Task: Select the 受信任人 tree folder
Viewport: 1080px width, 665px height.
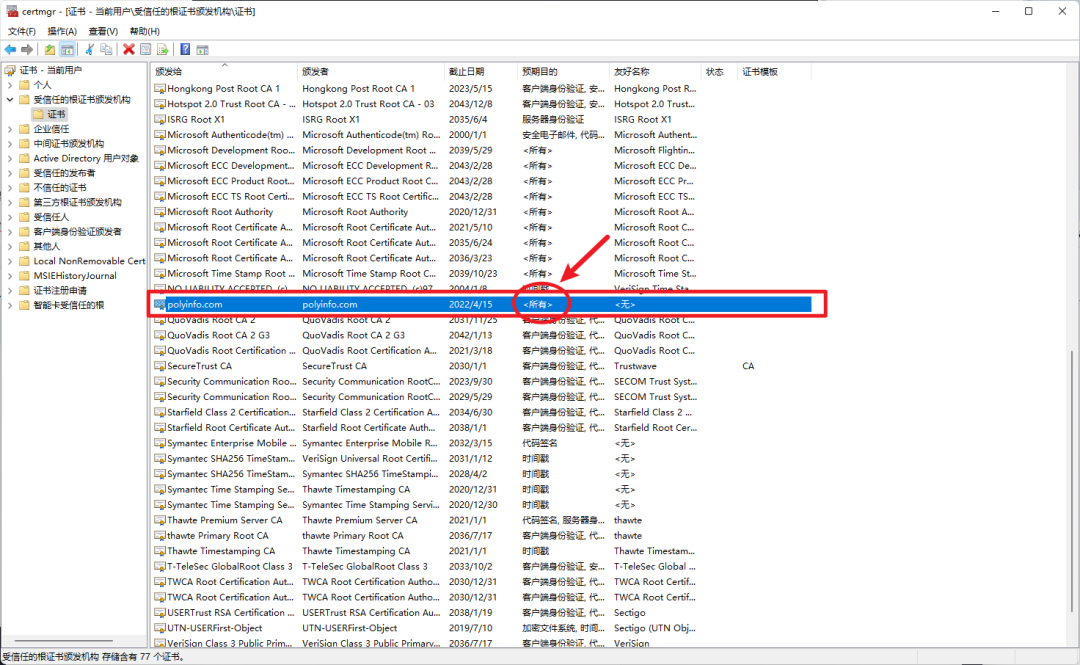Action: pyautogui.click(x=52, y=217)
